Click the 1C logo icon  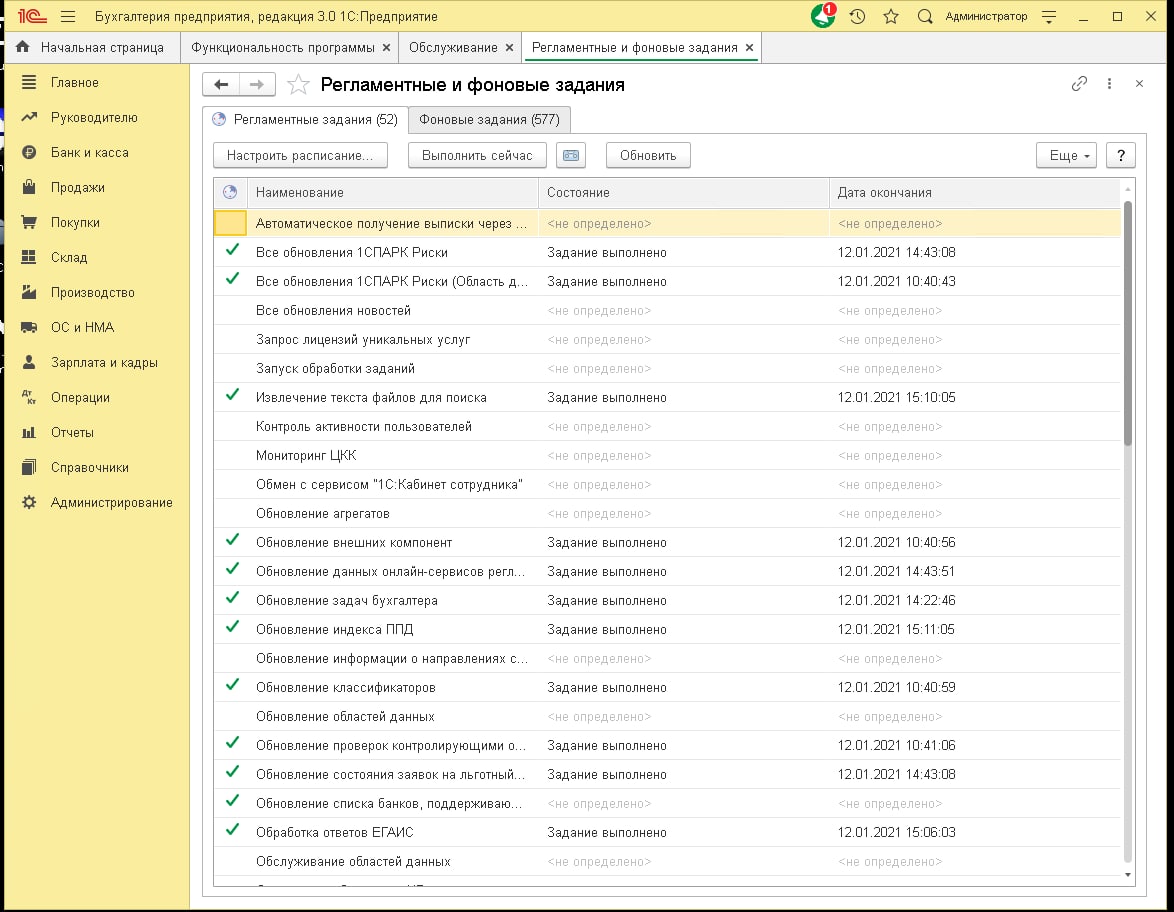tap(31, 16)
